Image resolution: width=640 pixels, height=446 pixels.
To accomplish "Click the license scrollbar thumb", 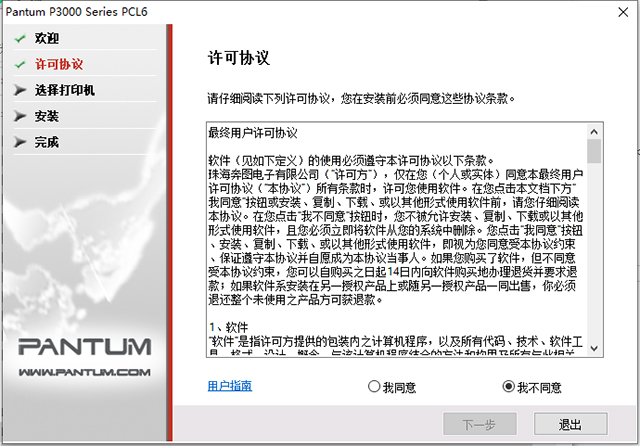I will coord(594,151).
